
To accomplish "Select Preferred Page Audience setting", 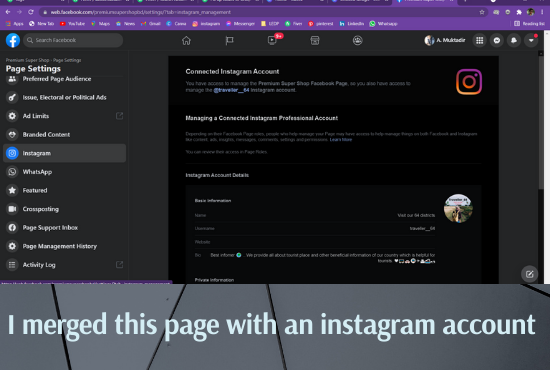I will click(65, 79).
